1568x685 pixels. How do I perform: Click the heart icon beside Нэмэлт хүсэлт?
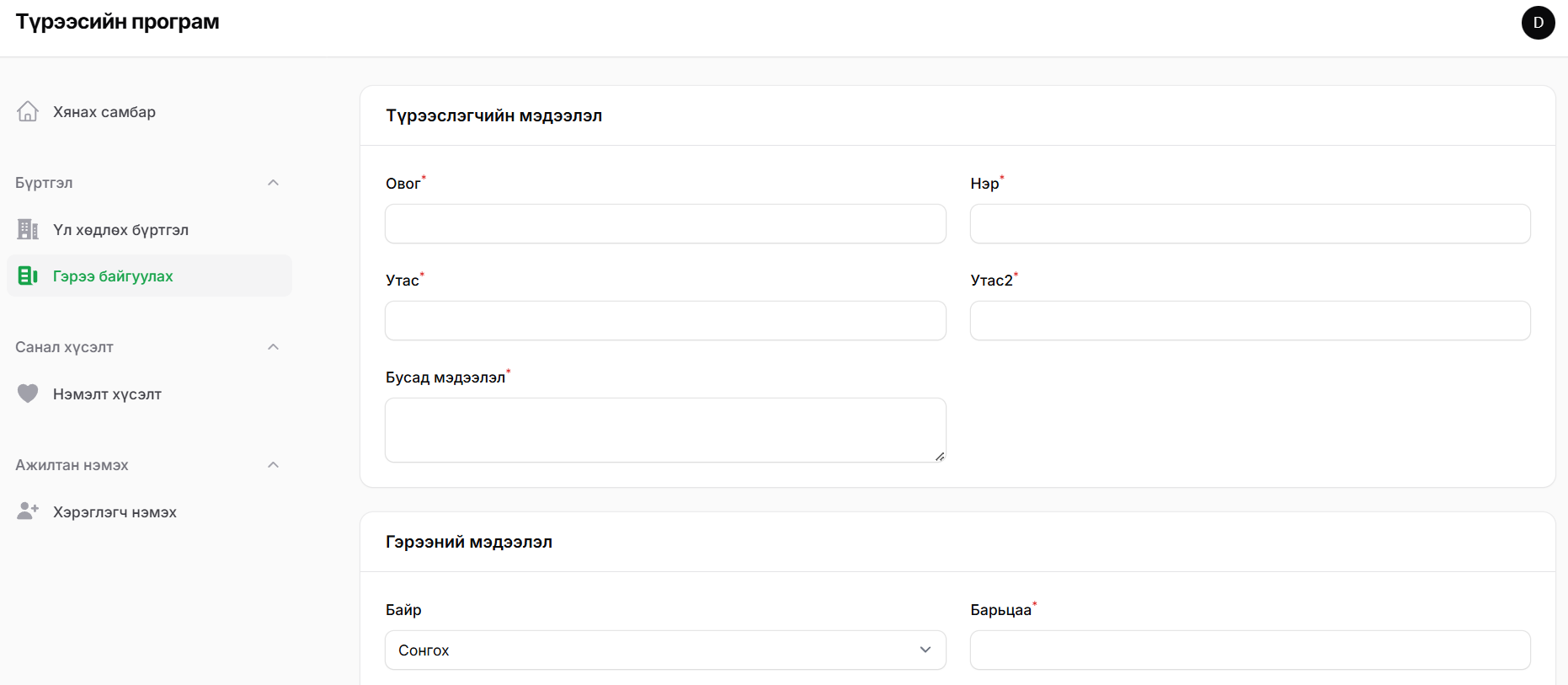click(x=28, y=393)
